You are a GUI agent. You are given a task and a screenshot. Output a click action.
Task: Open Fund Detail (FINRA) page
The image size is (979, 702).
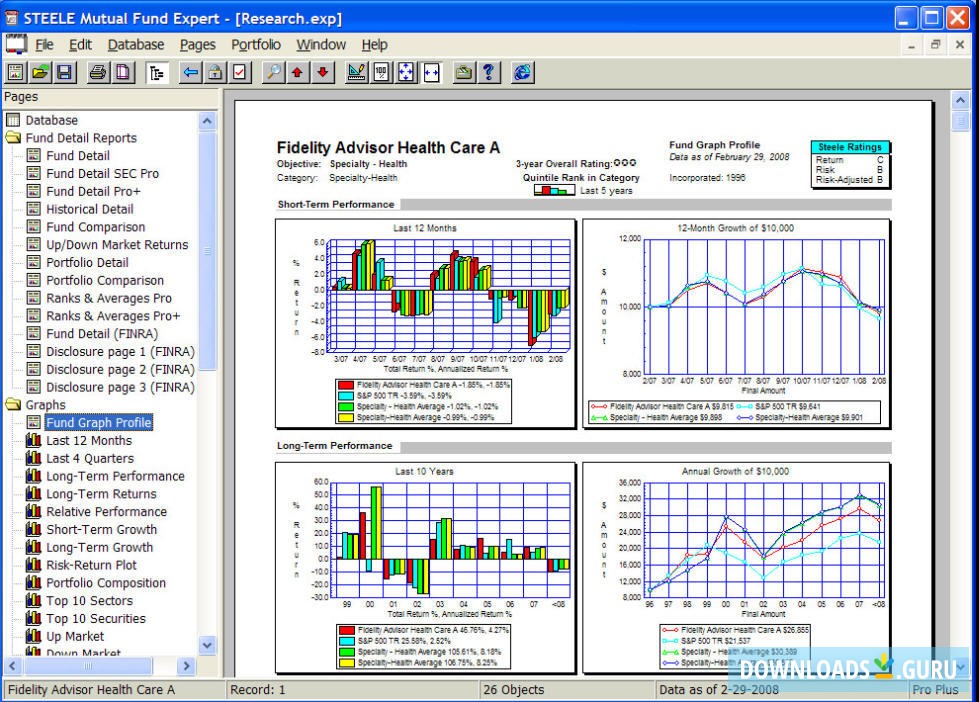click(102, 334)
